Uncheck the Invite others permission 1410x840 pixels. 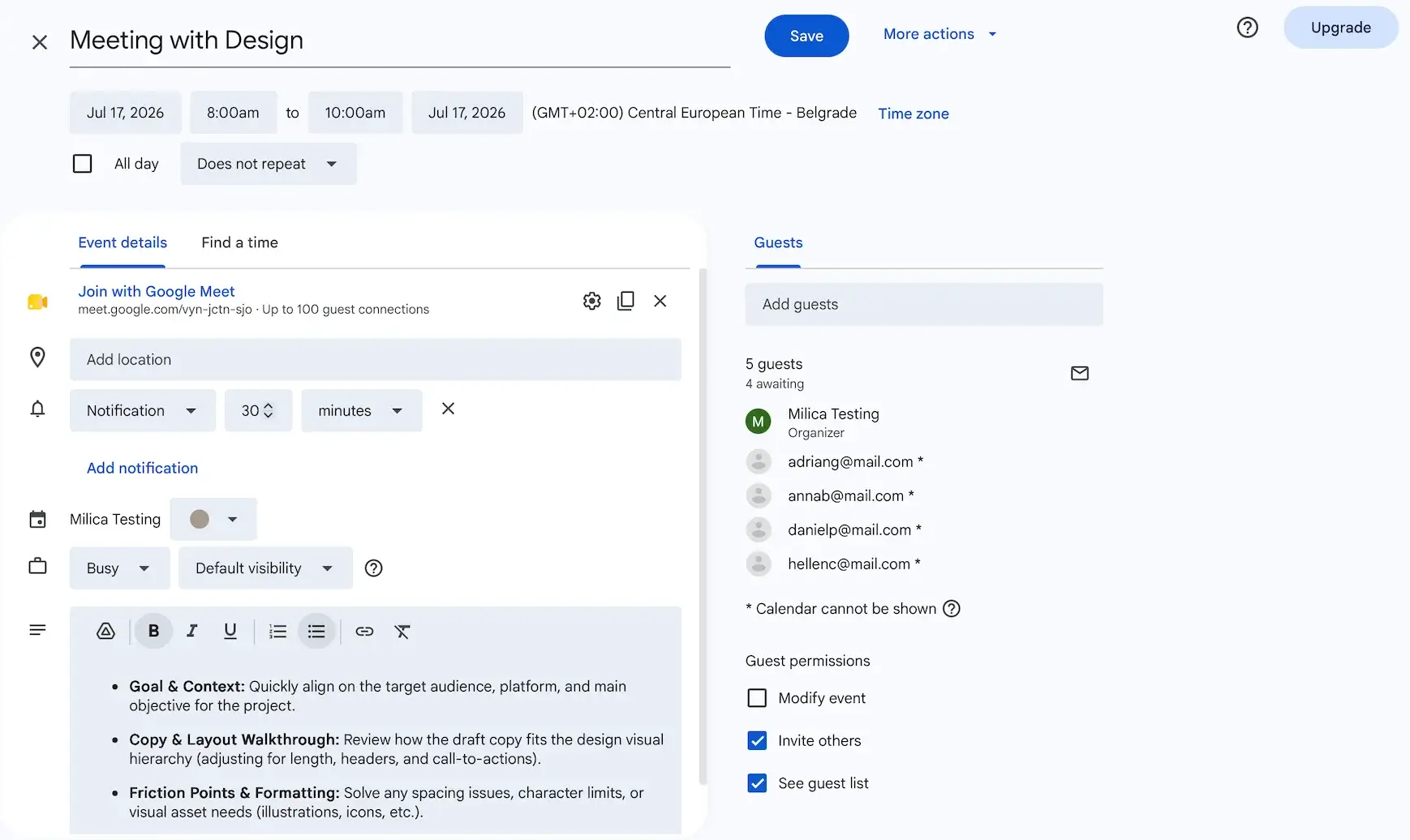757,740
